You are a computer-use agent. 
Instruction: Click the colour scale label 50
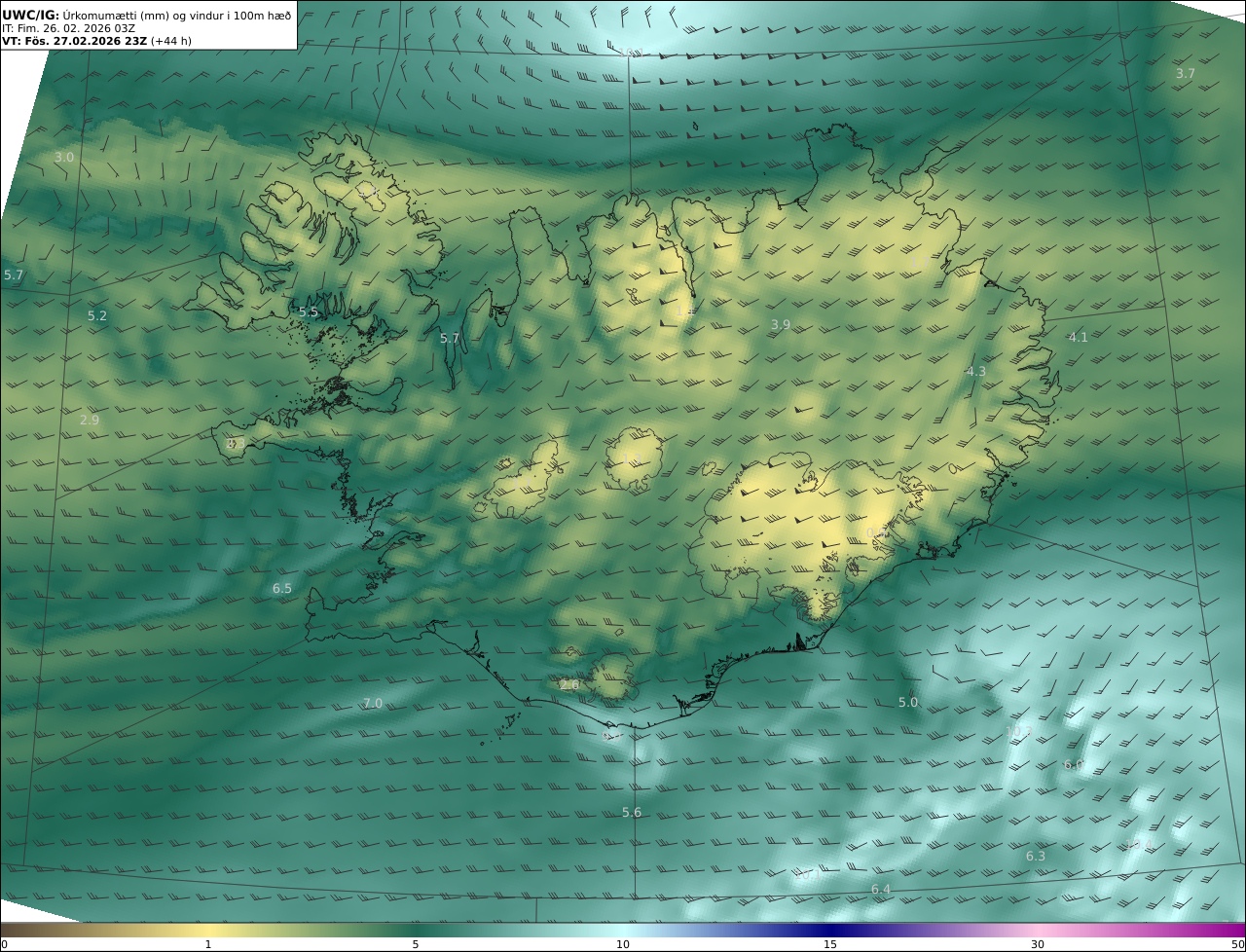click(x=1238, y=944)
